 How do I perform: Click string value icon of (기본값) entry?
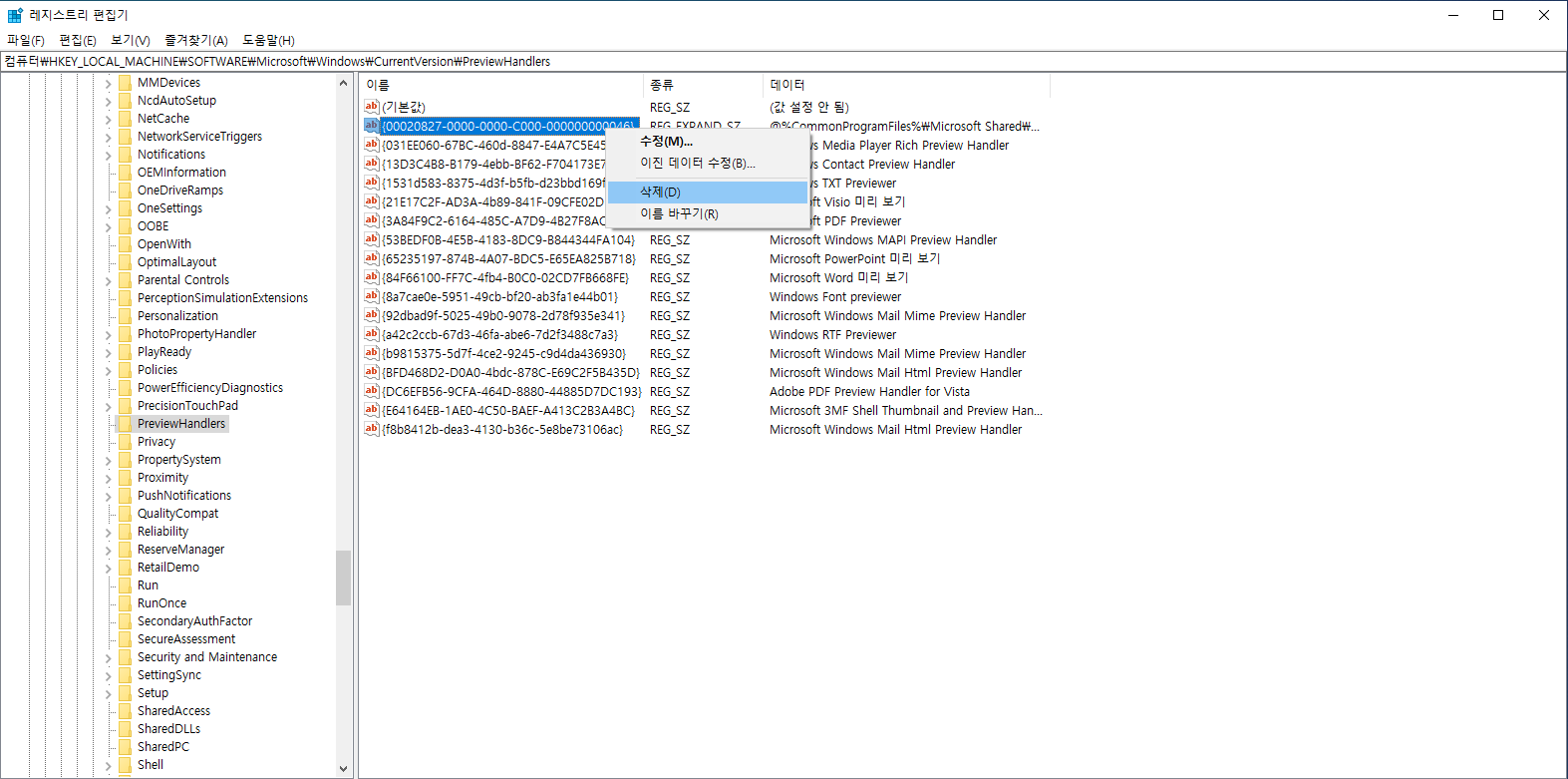tap(372, 107)
